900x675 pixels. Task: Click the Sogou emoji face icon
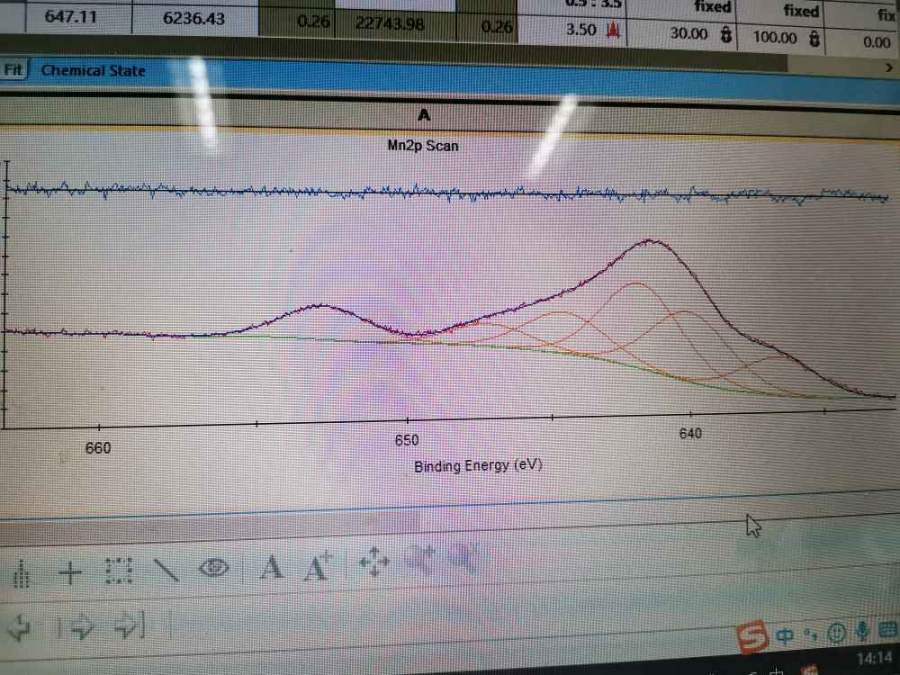(x=837, y=633)
